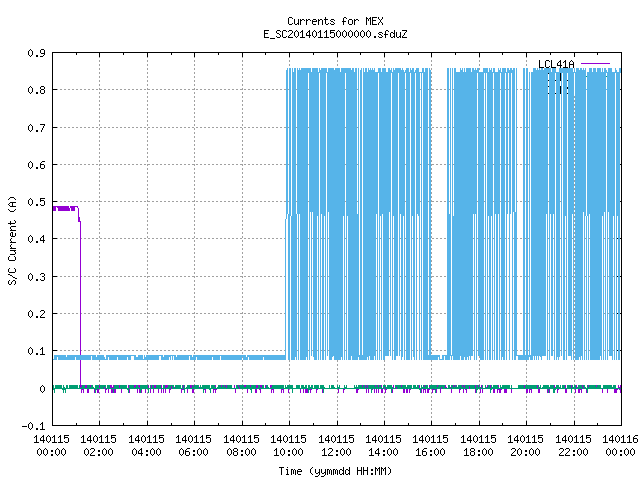The image size is (640, 480).
Task: Click the LCL41A legend label
Action: 556,64
